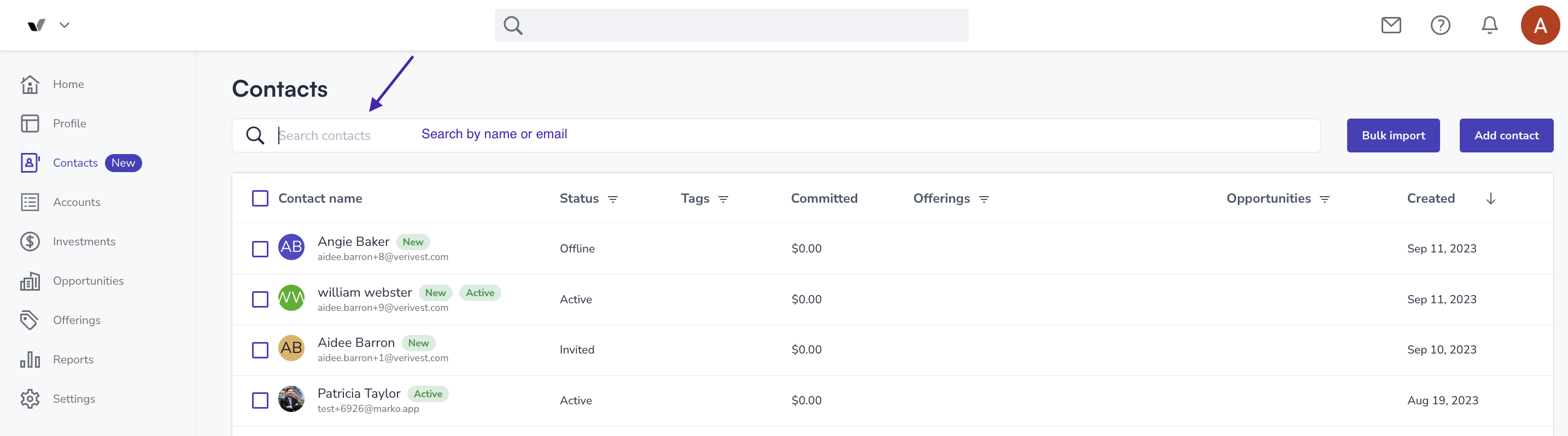Click the Home house icon

(x=30, y=84)
